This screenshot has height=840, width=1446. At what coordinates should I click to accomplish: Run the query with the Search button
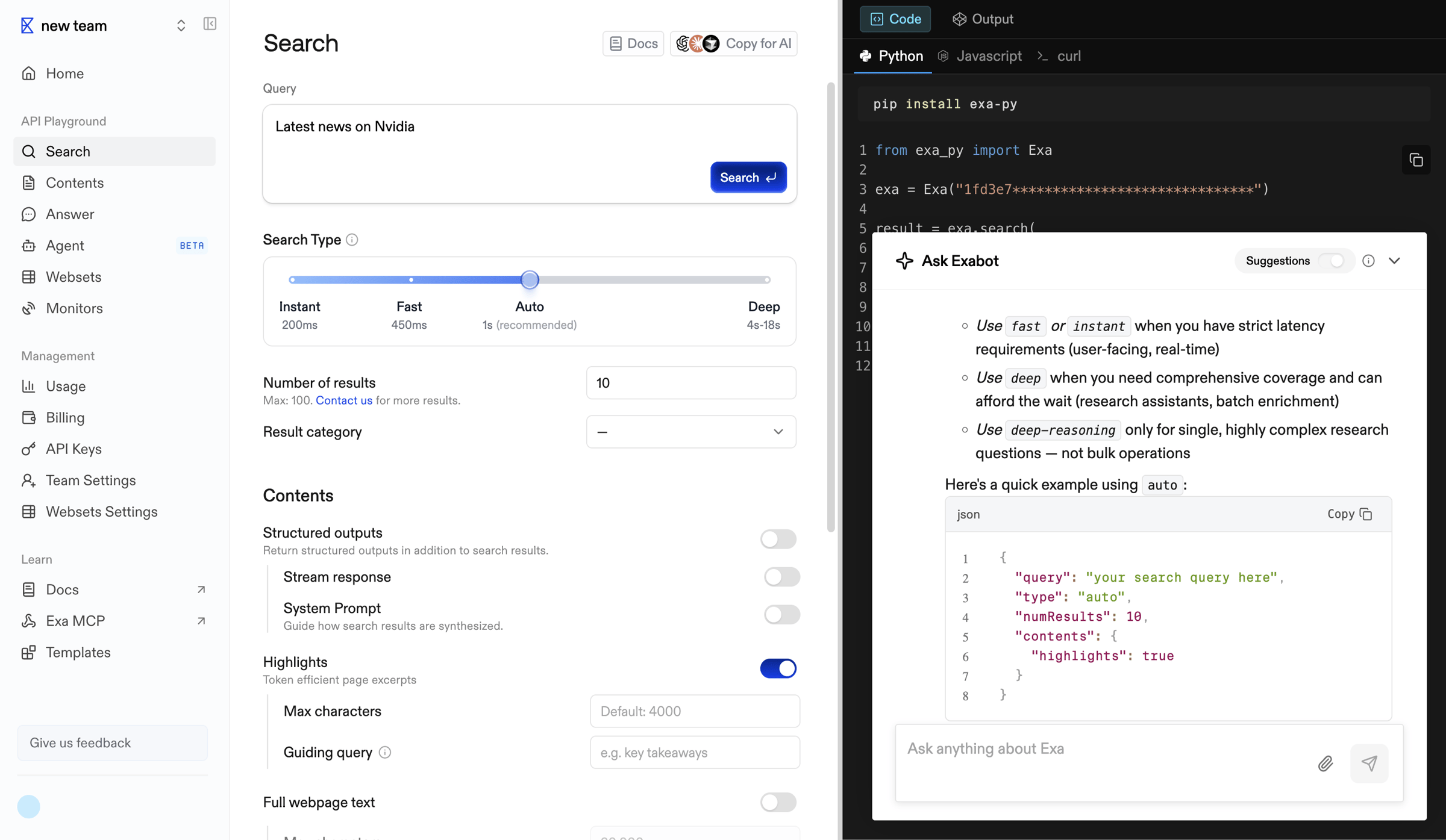click(x=748, y=178)
